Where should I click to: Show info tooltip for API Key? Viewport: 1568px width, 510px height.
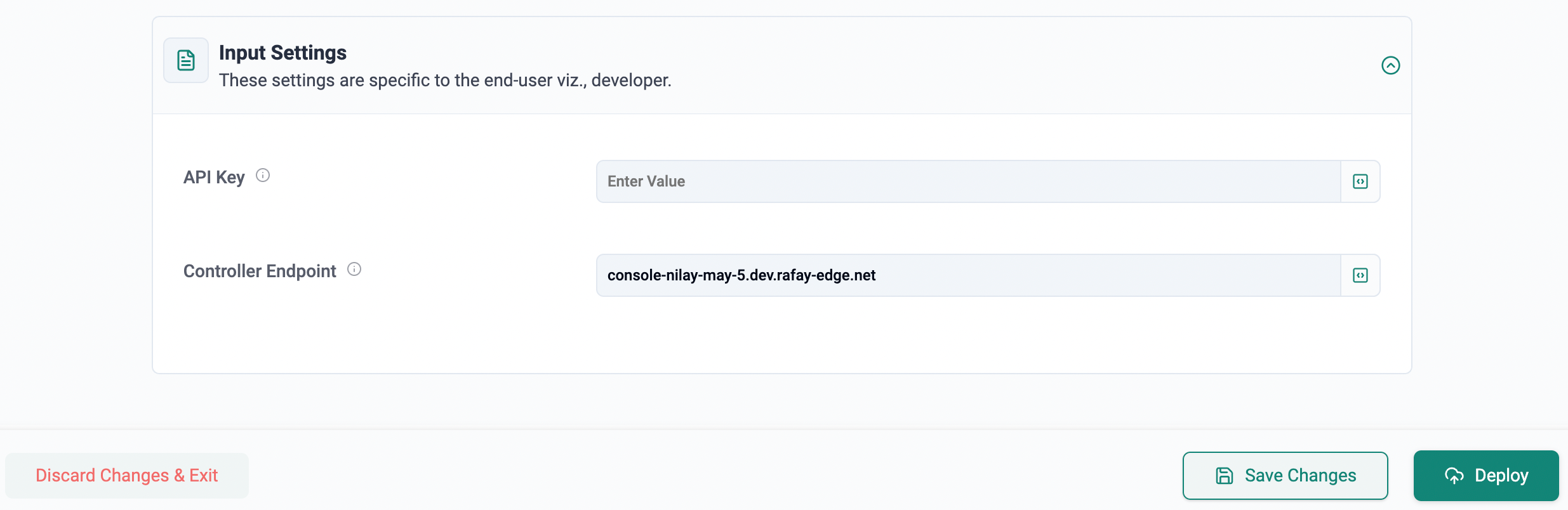click(263, 176)
